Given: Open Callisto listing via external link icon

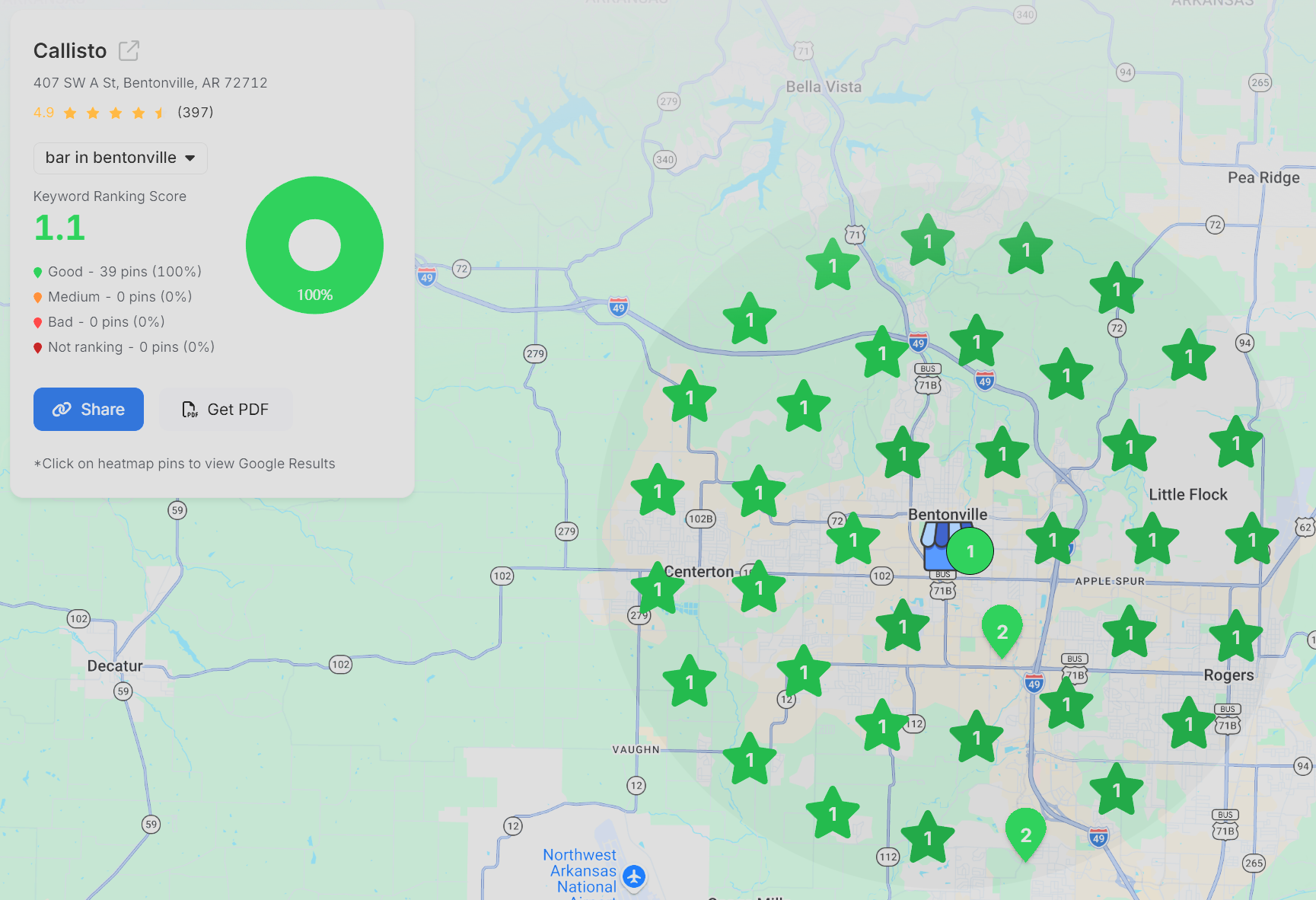Looking at the screenshot, I should click(129, 51).
